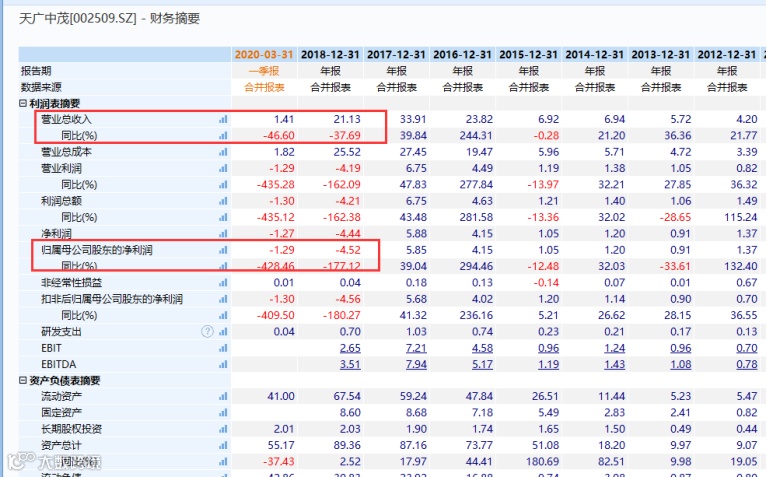Click the 数据来源 row label

point(41,88)
